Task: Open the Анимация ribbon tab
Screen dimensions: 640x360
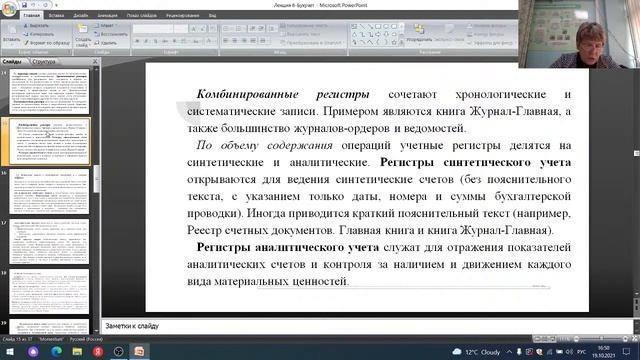Action: 107,16
